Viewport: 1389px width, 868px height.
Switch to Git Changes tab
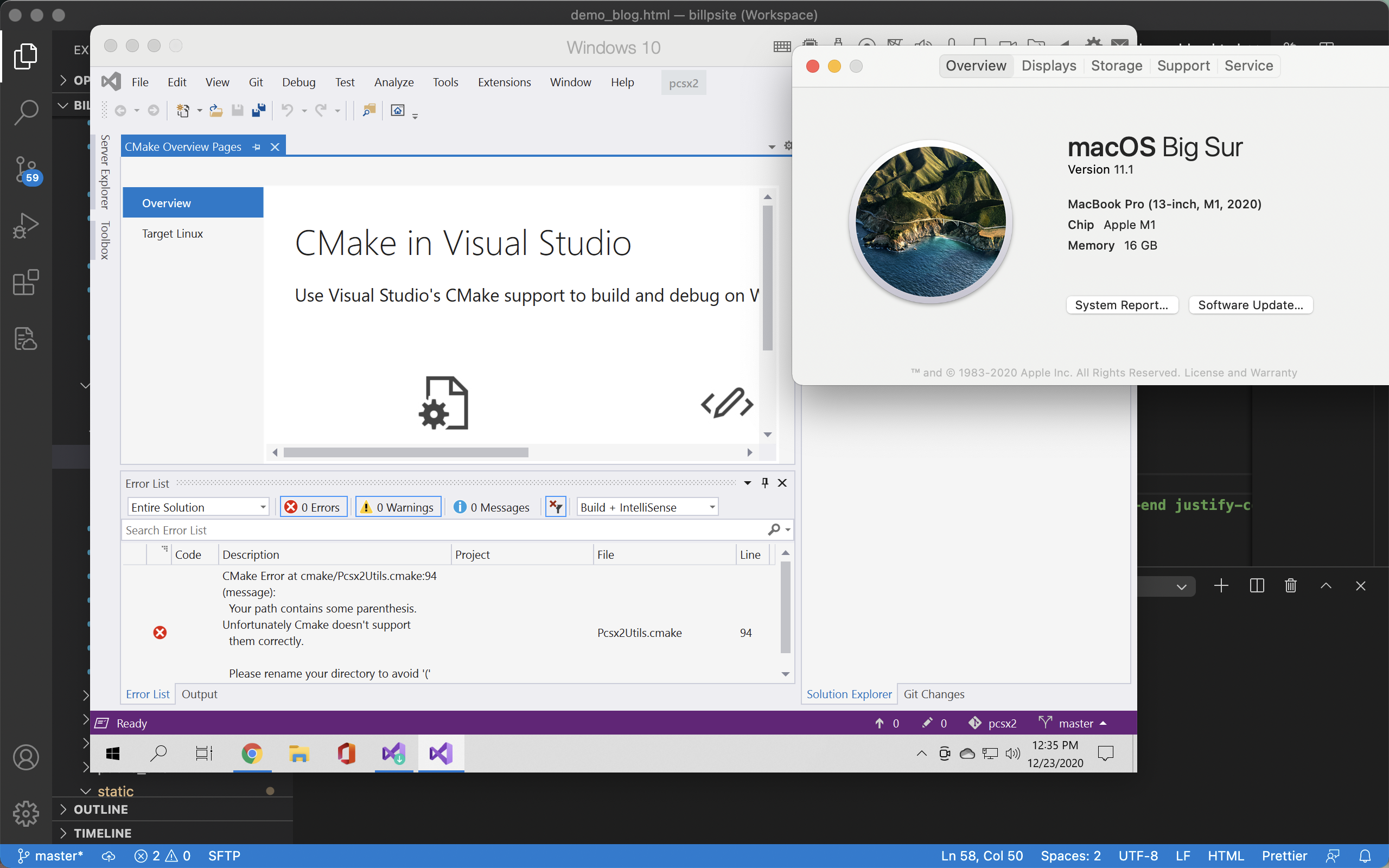click(x=934, y=694)
